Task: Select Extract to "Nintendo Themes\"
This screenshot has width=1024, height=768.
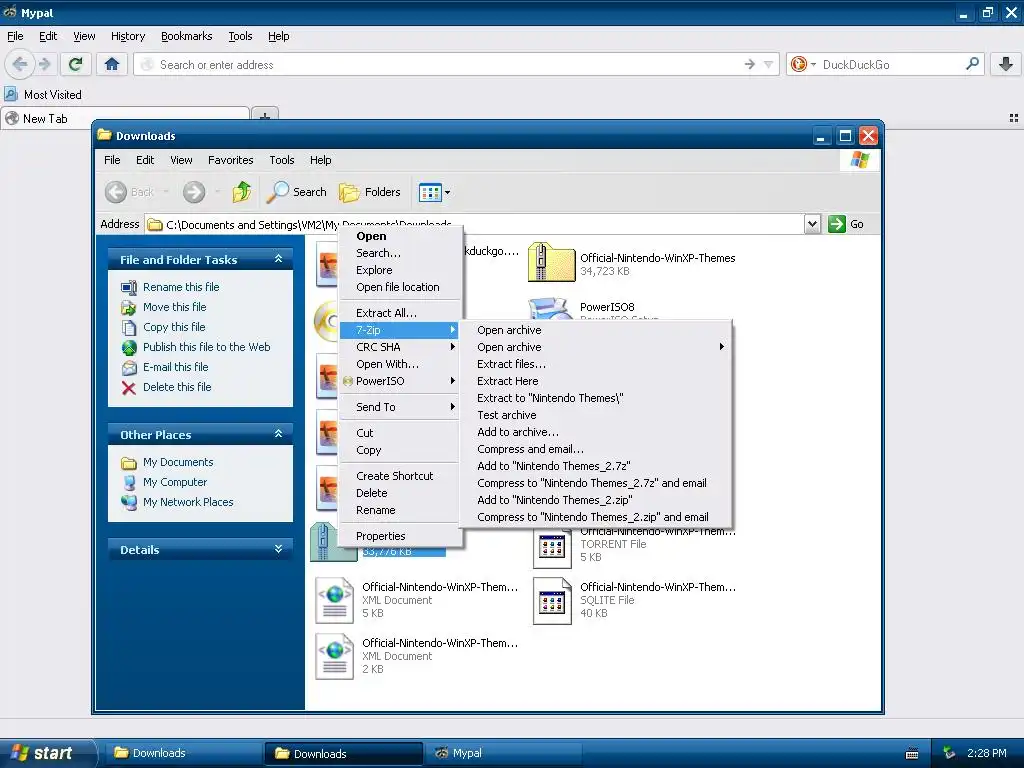Action: tap(596, 398)
